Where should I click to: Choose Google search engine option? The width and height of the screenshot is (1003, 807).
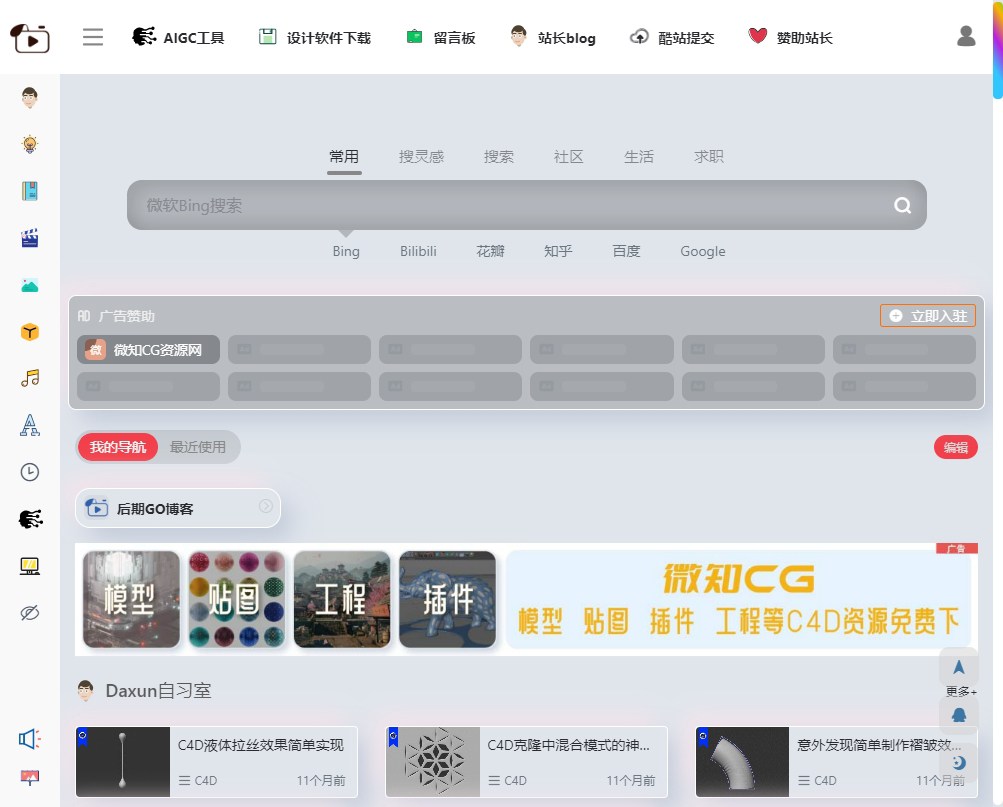click(x=703, y=251)
